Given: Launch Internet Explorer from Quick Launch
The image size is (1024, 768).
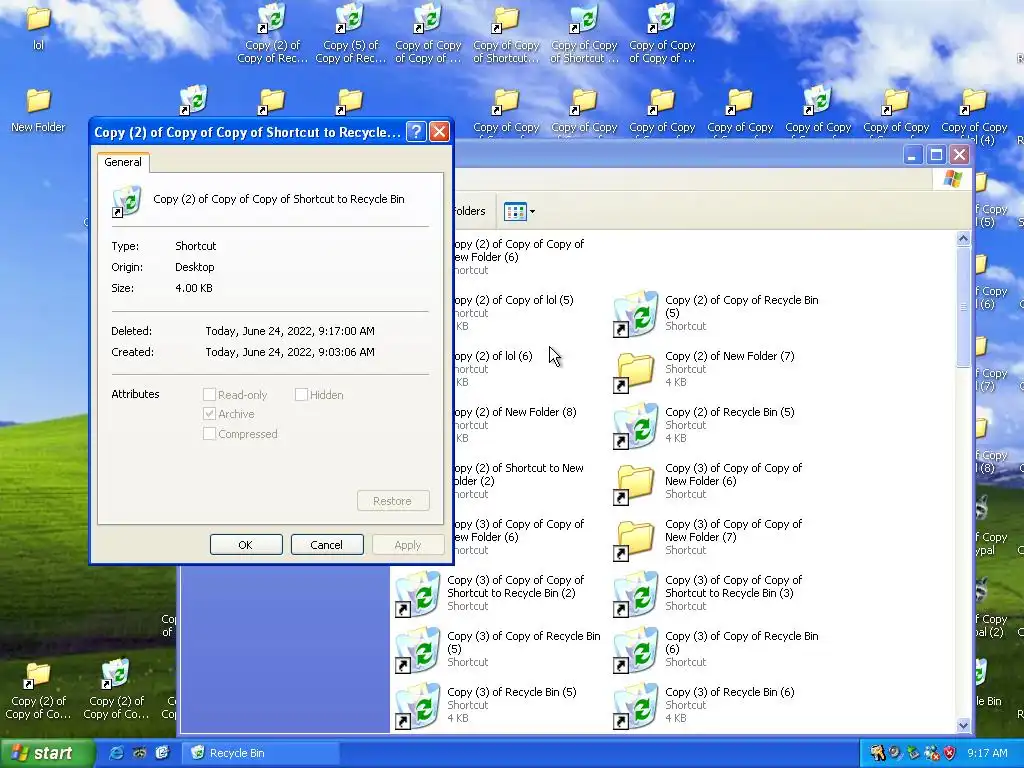Looking at the screenshot, I should (x=116, y=753).
